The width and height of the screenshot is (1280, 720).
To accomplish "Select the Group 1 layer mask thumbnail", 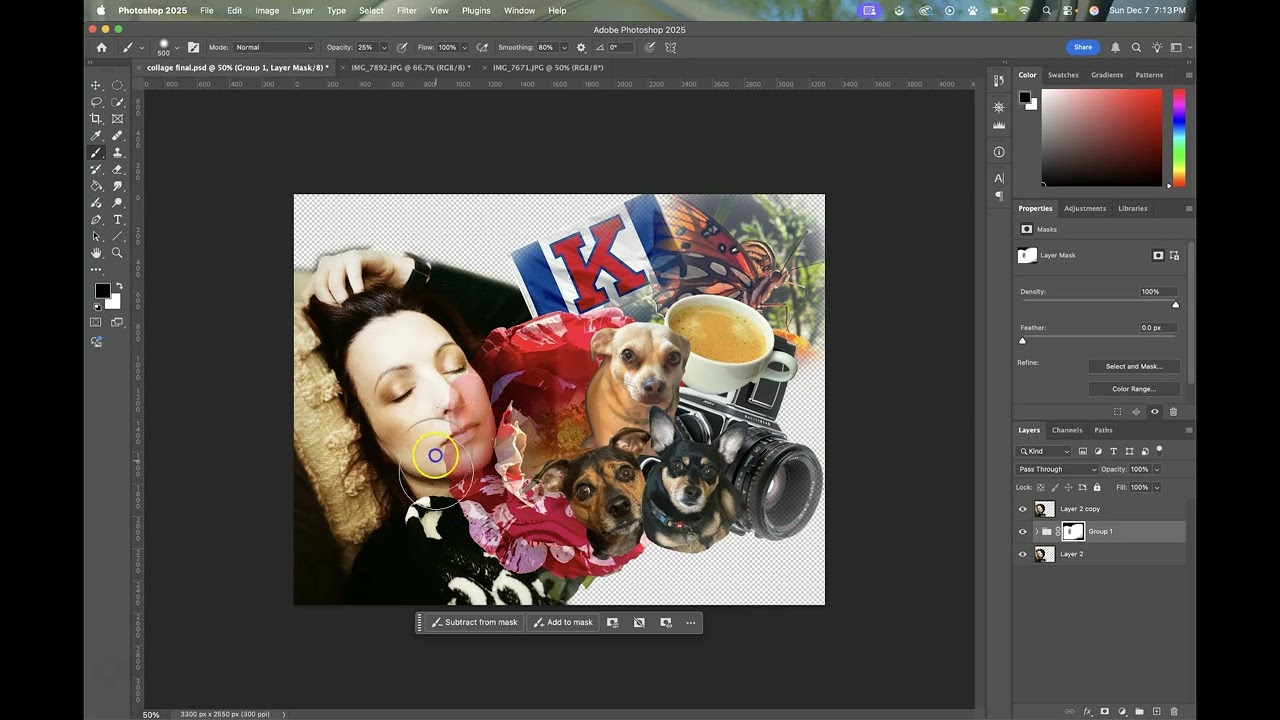I will pyautogui.click(x=1072, y=531).
